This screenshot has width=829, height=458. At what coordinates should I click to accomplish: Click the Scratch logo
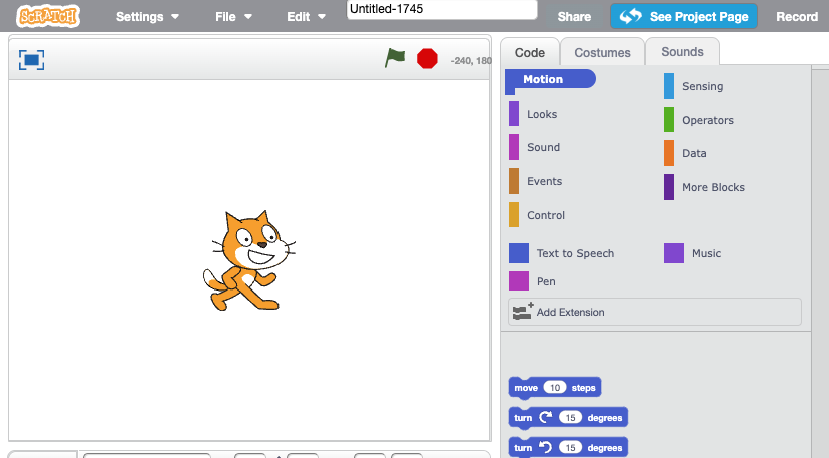48,16
